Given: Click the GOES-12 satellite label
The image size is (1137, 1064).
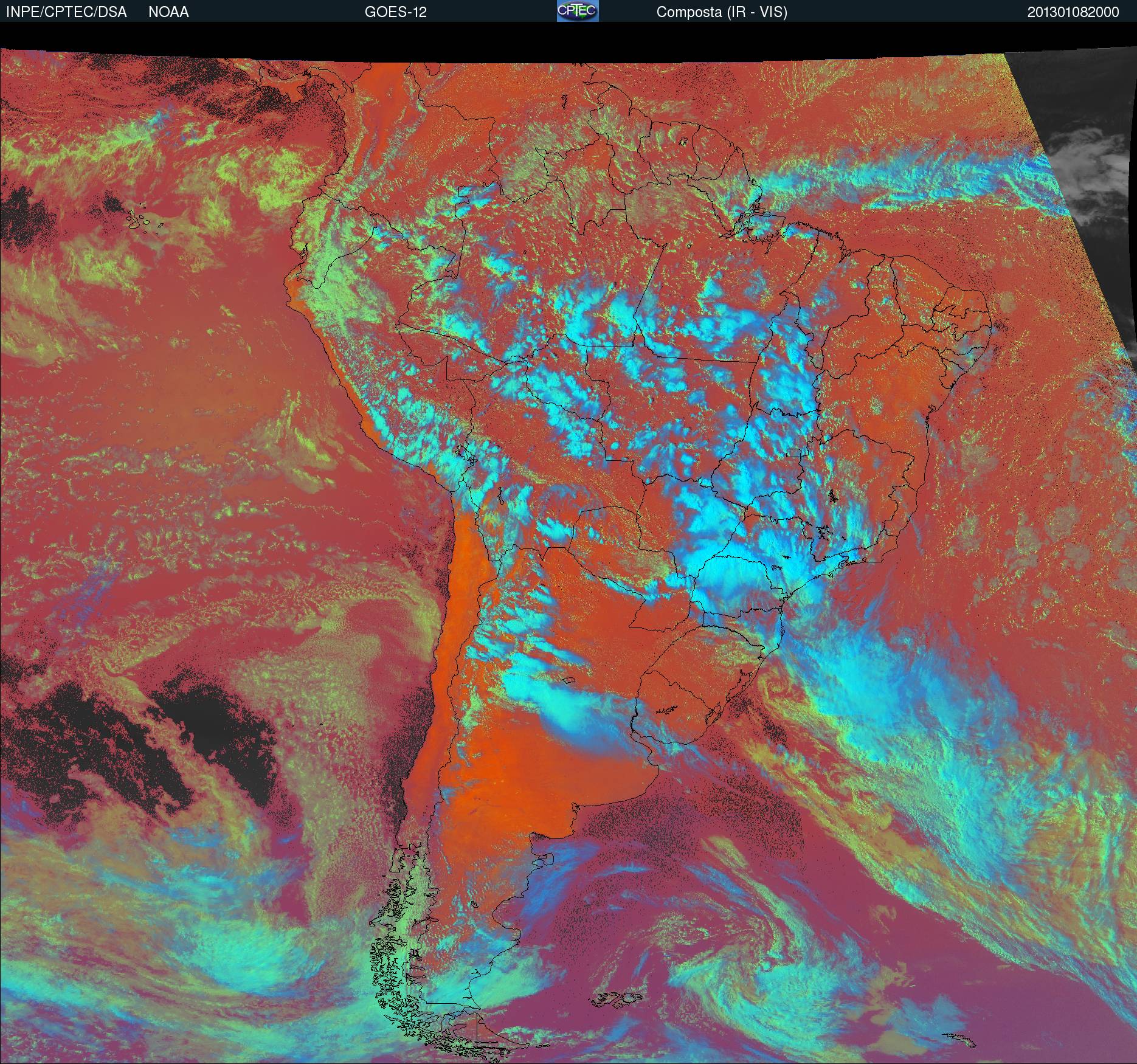Looking at the screenshot, I should (395, 12).
